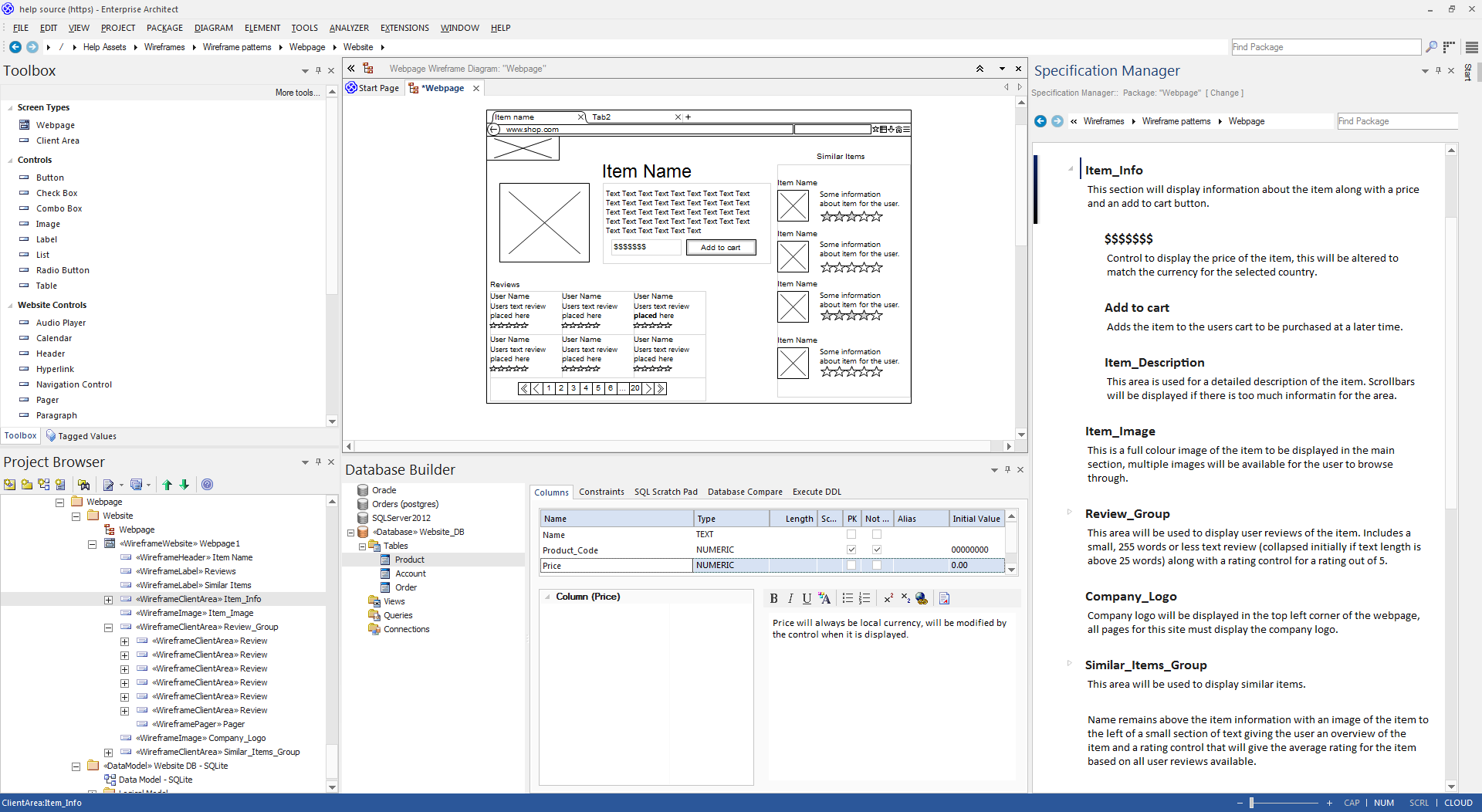
Task: Click the search magnifier next to Find Package
Action: click(1431, 47)
